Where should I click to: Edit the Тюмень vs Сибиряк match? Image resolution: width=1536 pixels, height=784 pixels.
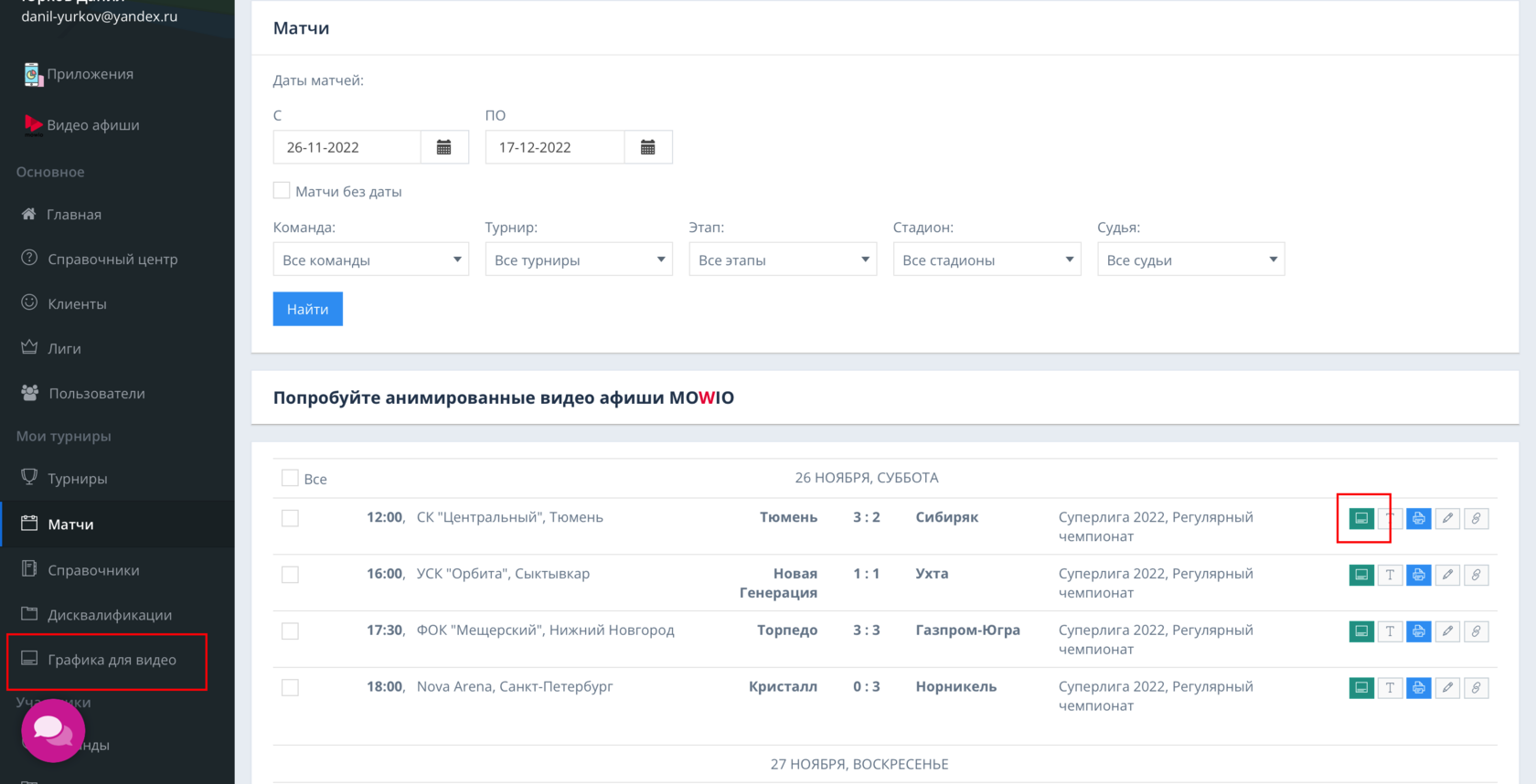pos(1447,518)
